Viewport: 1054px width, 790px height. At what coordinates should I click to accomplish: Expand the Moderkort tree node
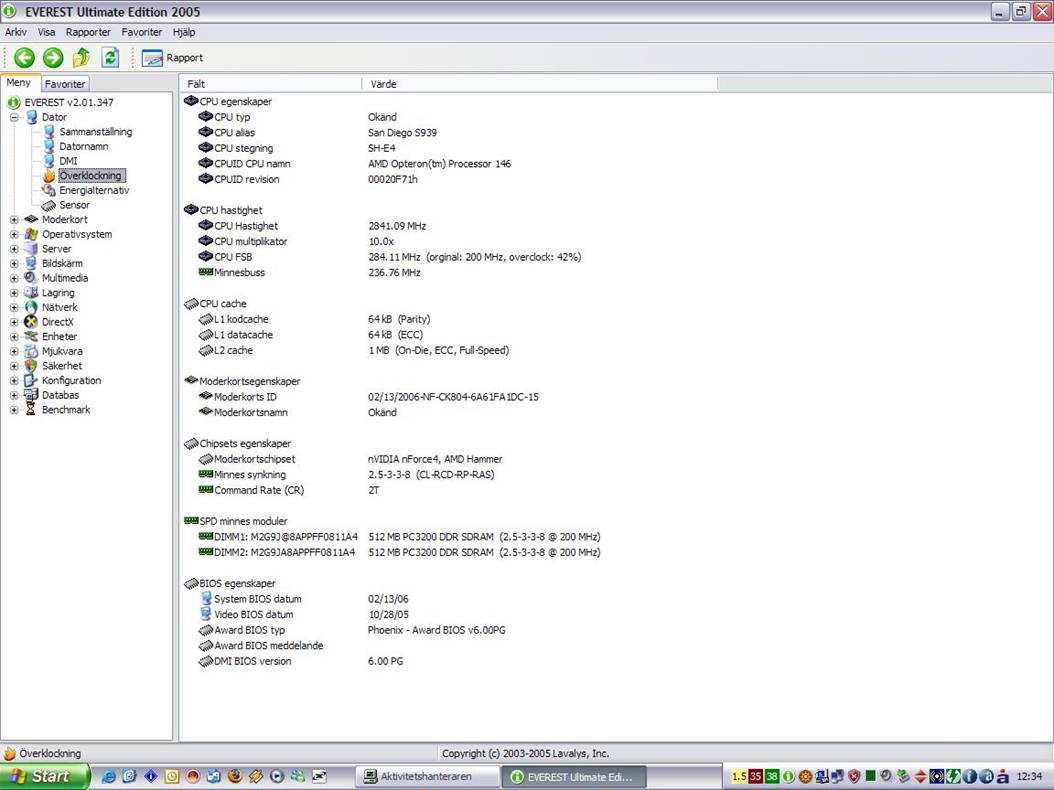[x=14, y=219]
